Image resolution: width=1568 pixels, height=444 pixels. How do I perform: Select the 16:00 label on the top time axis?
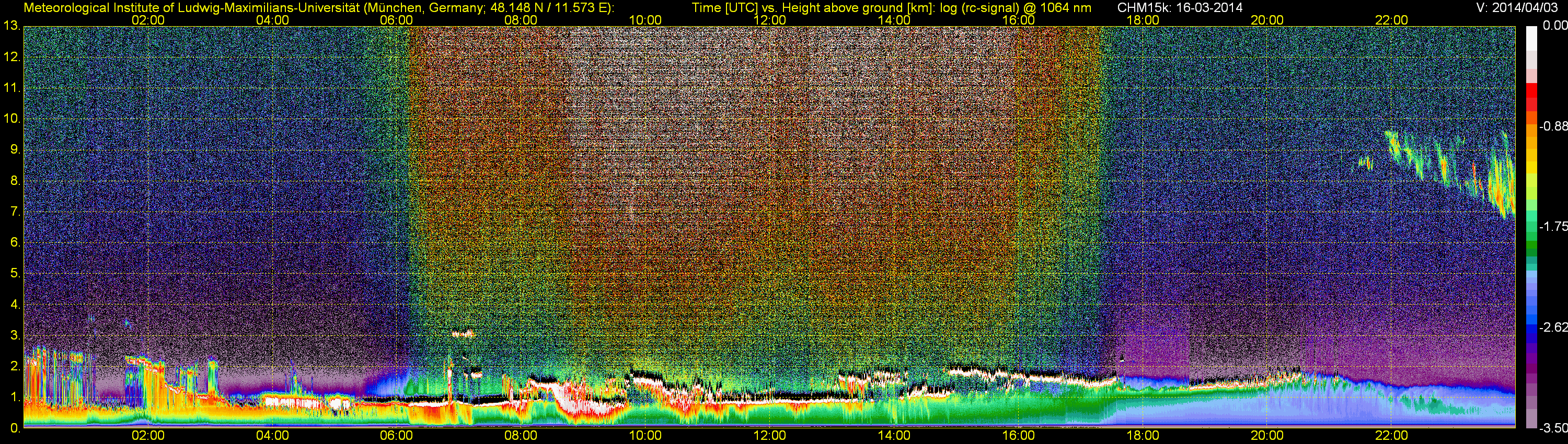coord(1018,20)
